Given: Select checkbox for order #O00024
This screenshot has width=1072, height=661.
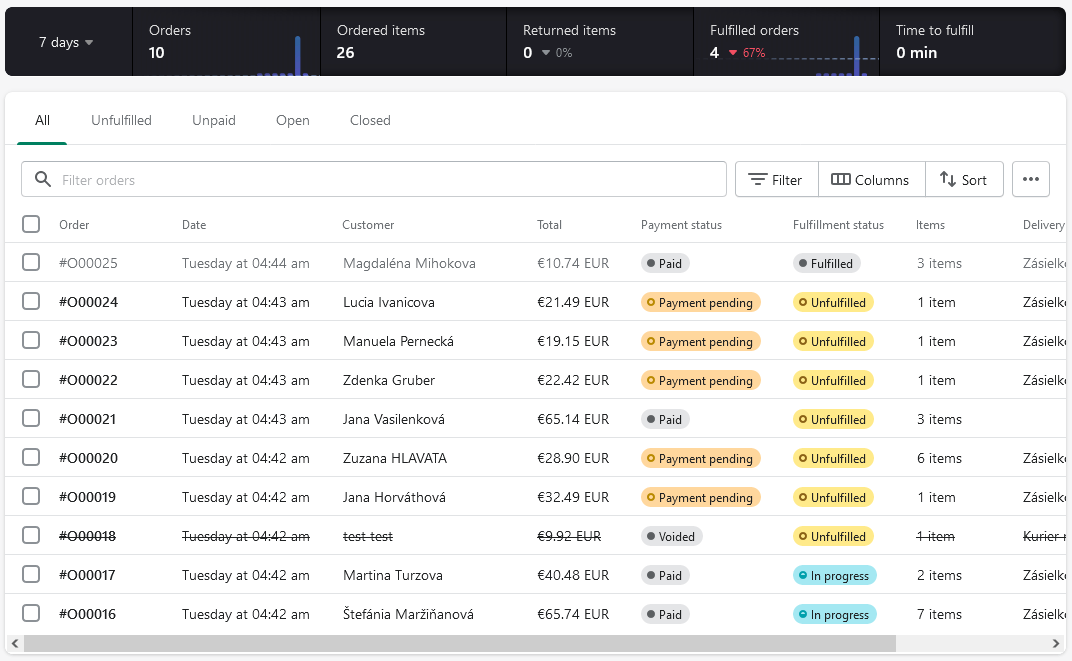Looking at the screenshot, I should [x=31, y=301].
